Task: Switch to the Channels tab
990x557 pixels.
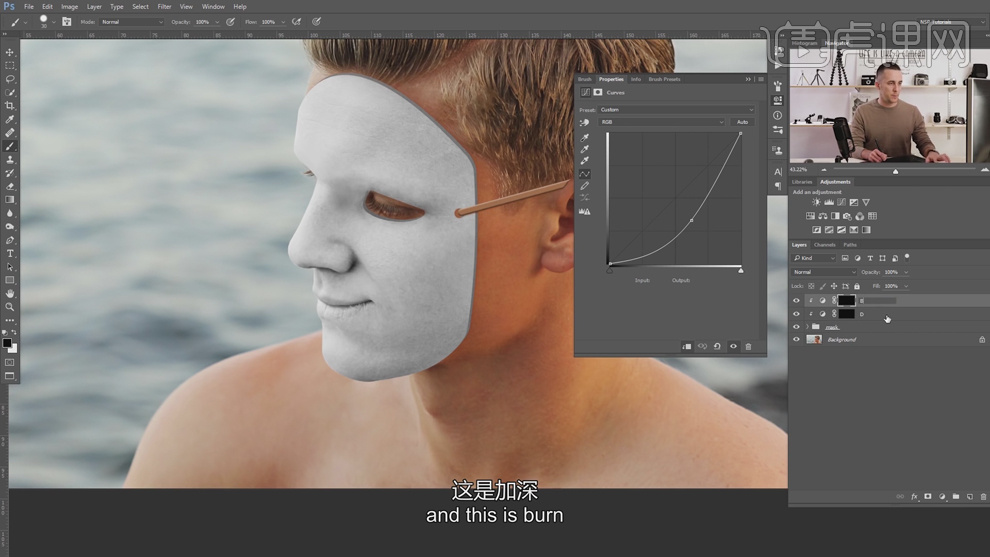Action: 825,244
